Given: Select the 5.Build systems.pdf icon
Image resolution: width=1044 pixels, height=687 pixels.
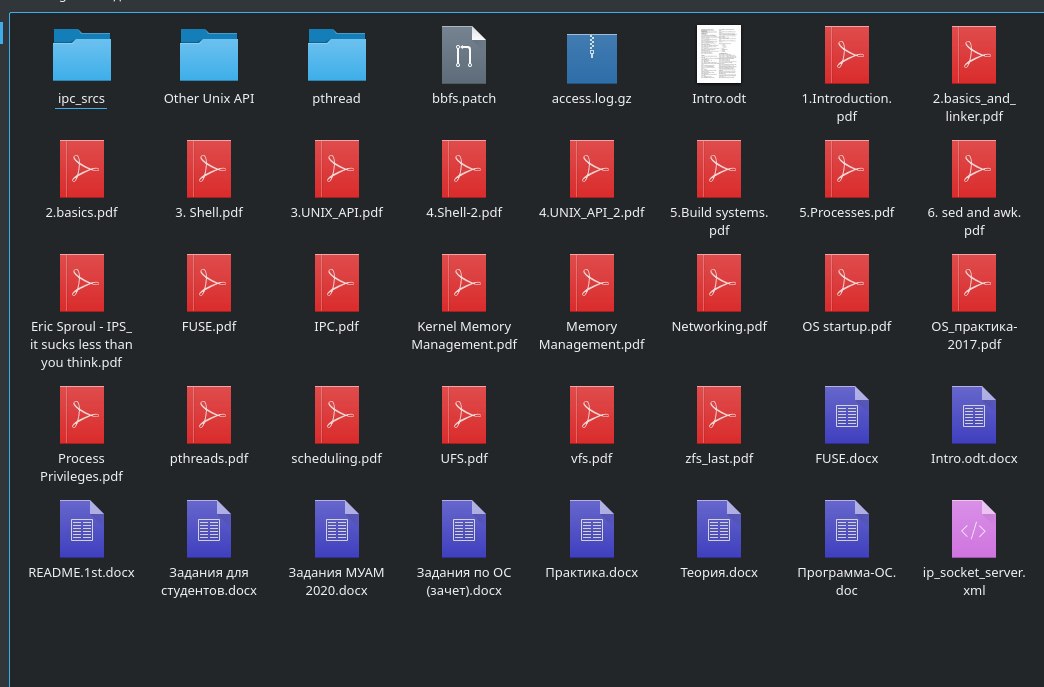Looking at the screenshot, I should pyautogui.click(x=719, y=169).
